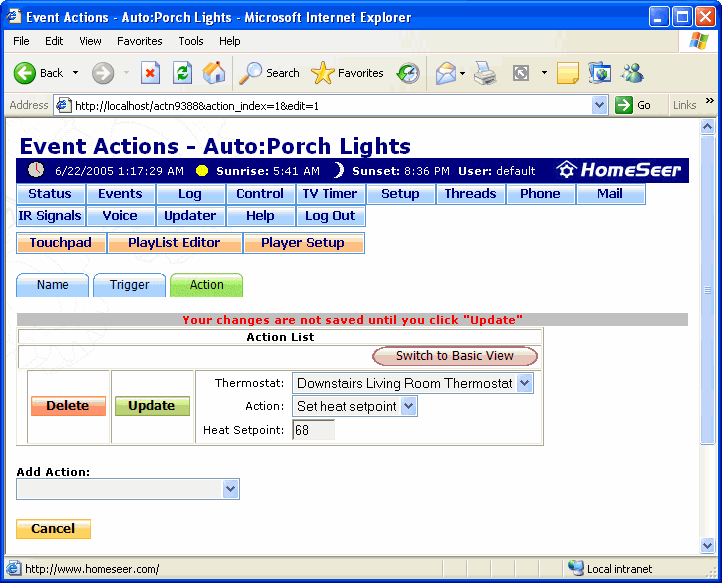Click the Windows flag logo
Viewport: 722px width, 583px height.
[x=699, y=41]
